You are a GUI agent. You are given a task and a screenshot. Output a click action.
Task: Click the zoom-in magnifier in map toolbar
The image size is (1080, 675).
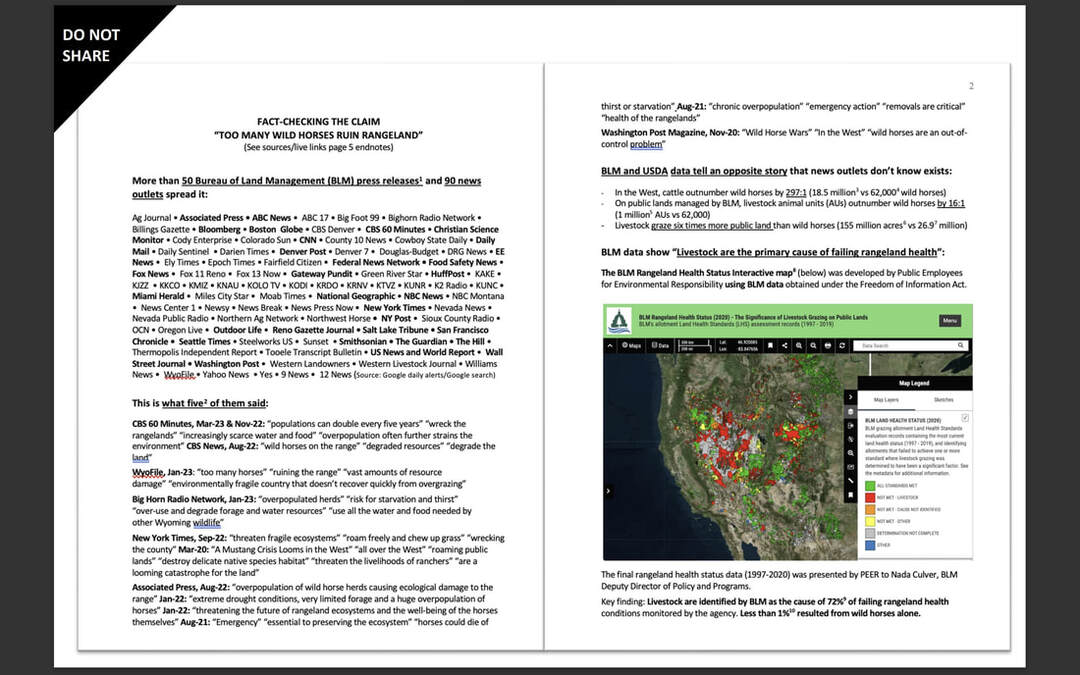pos(800,345)
